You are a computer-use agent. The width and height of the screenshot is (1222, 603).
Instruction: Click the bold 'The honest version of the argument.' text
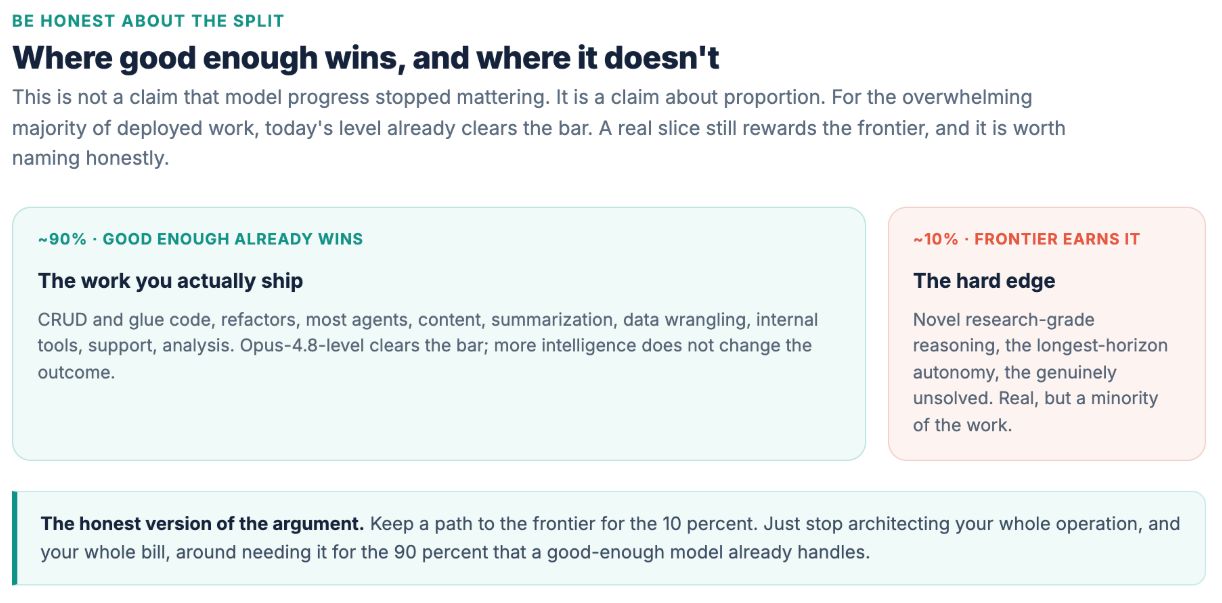point(202,524)
